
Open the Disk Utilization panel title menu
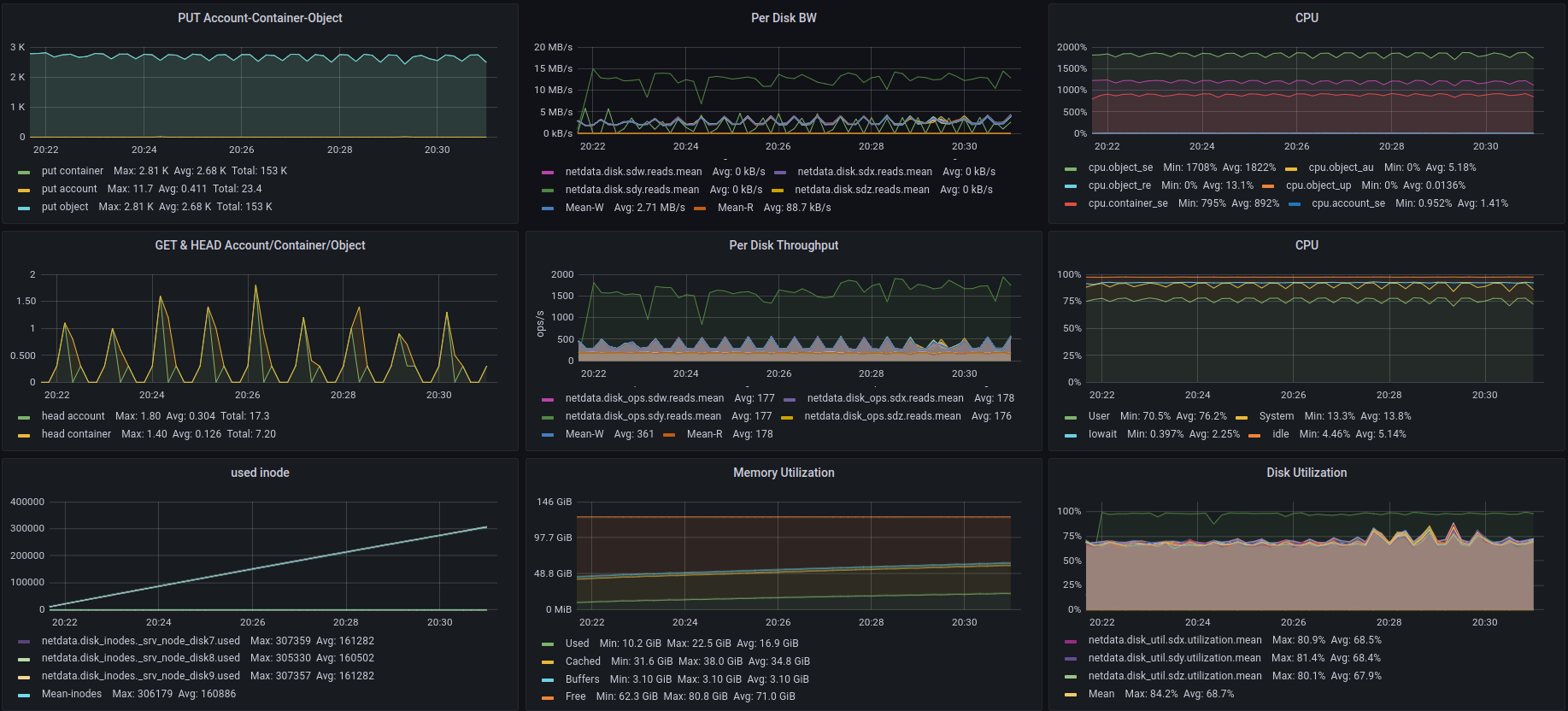pyautogui.click(x=1307, y=473)
